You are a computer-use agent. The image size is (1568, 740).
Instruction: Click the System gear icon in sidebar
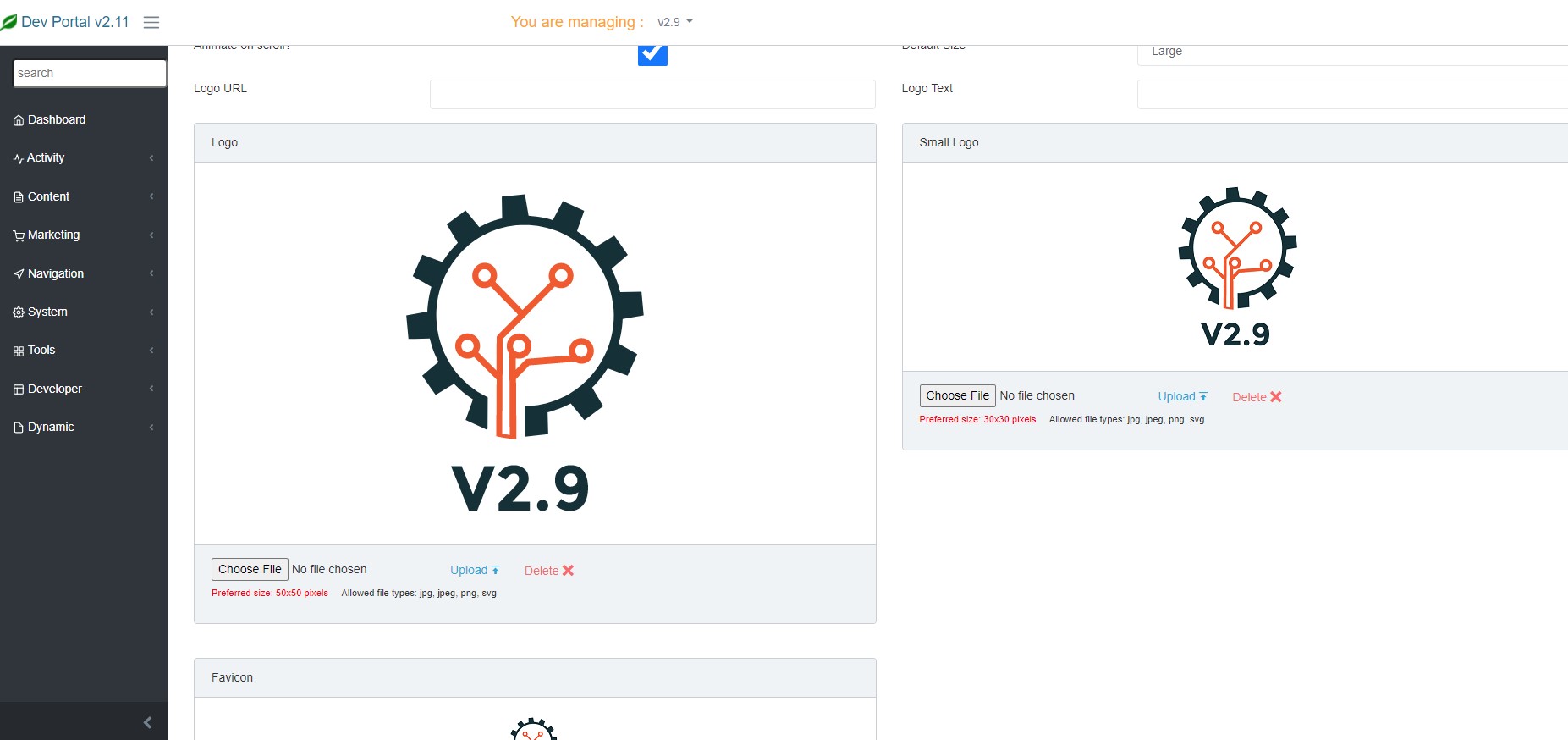(19, 312)
